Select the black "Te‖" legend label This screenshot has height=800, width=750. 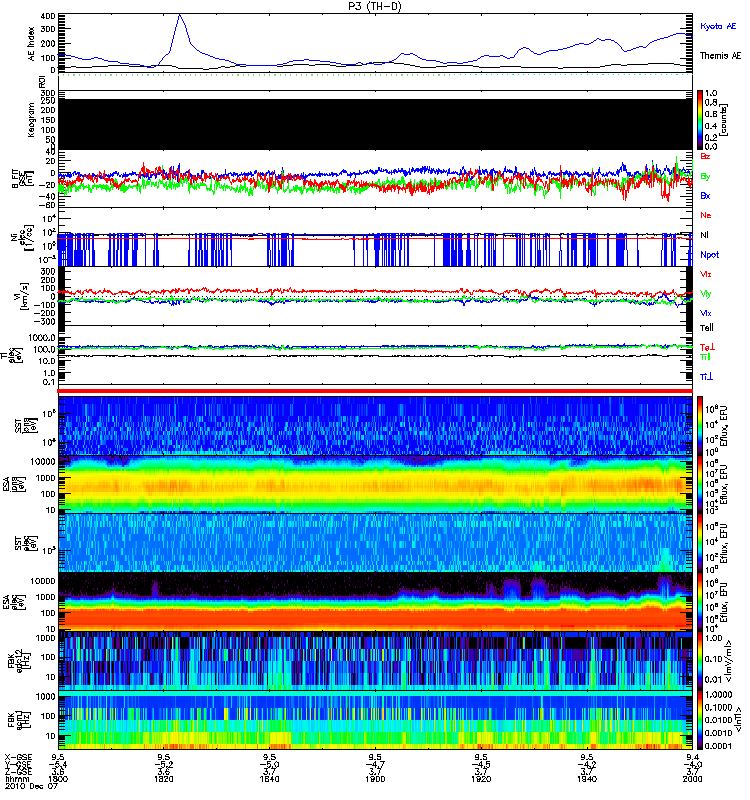click(707, 328)
